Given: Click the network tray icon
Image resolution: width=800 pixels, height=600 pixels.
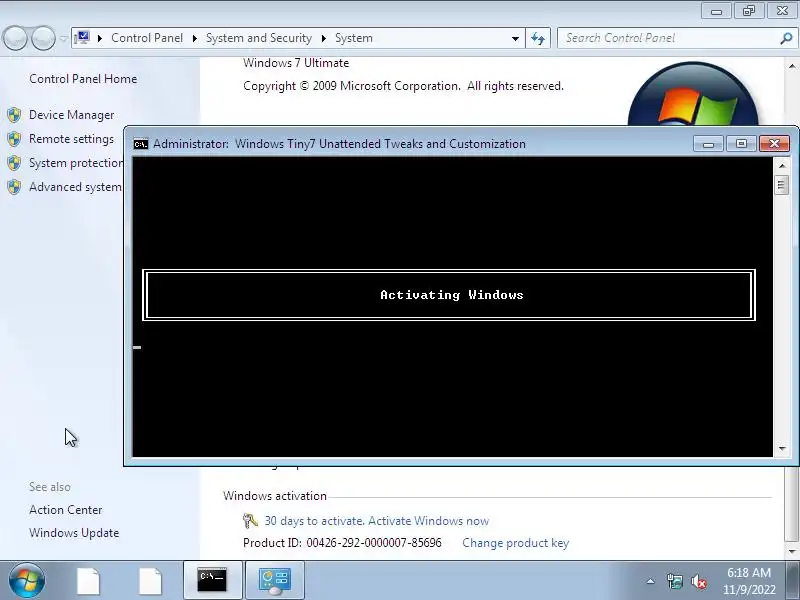Looking at the screenshot, I should [674, 581].
